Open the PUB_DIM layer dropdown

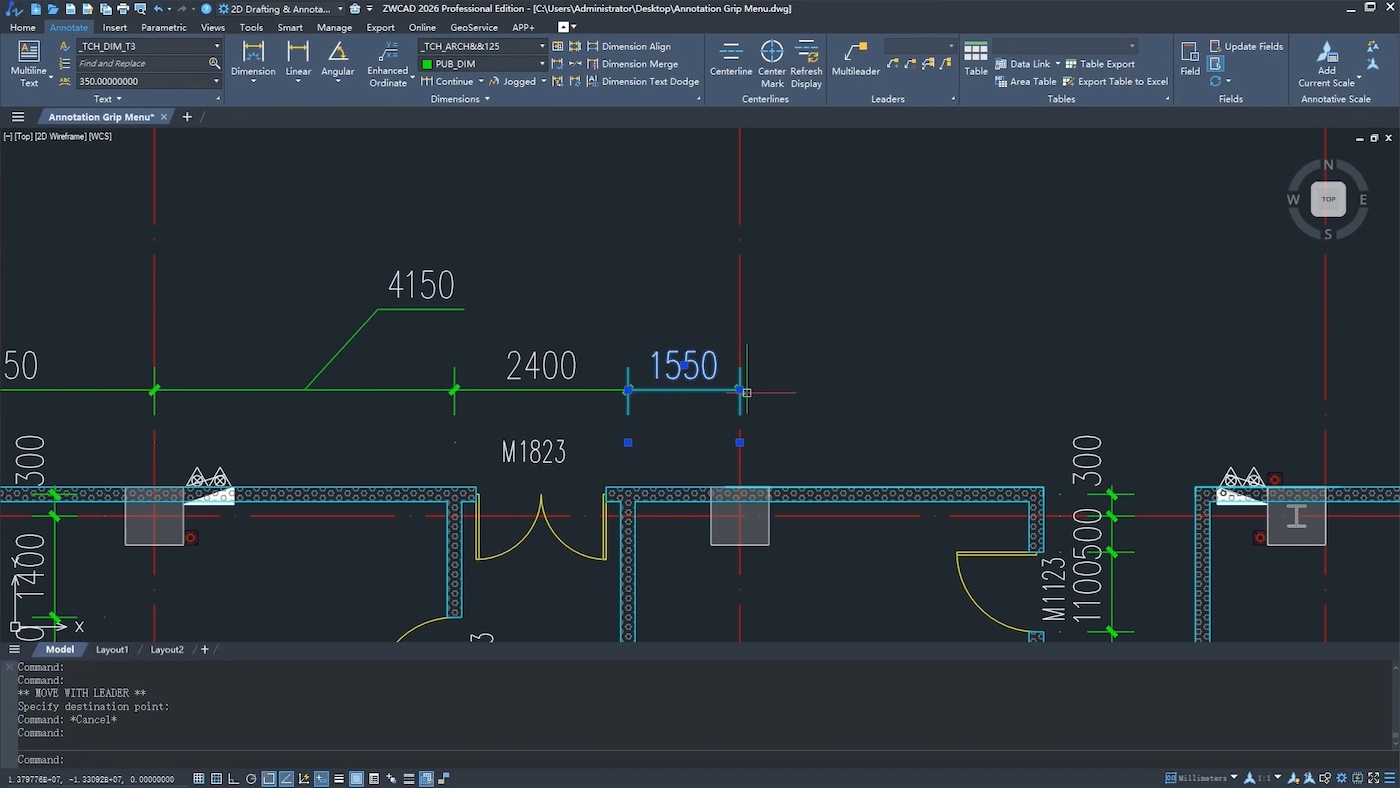542,64
